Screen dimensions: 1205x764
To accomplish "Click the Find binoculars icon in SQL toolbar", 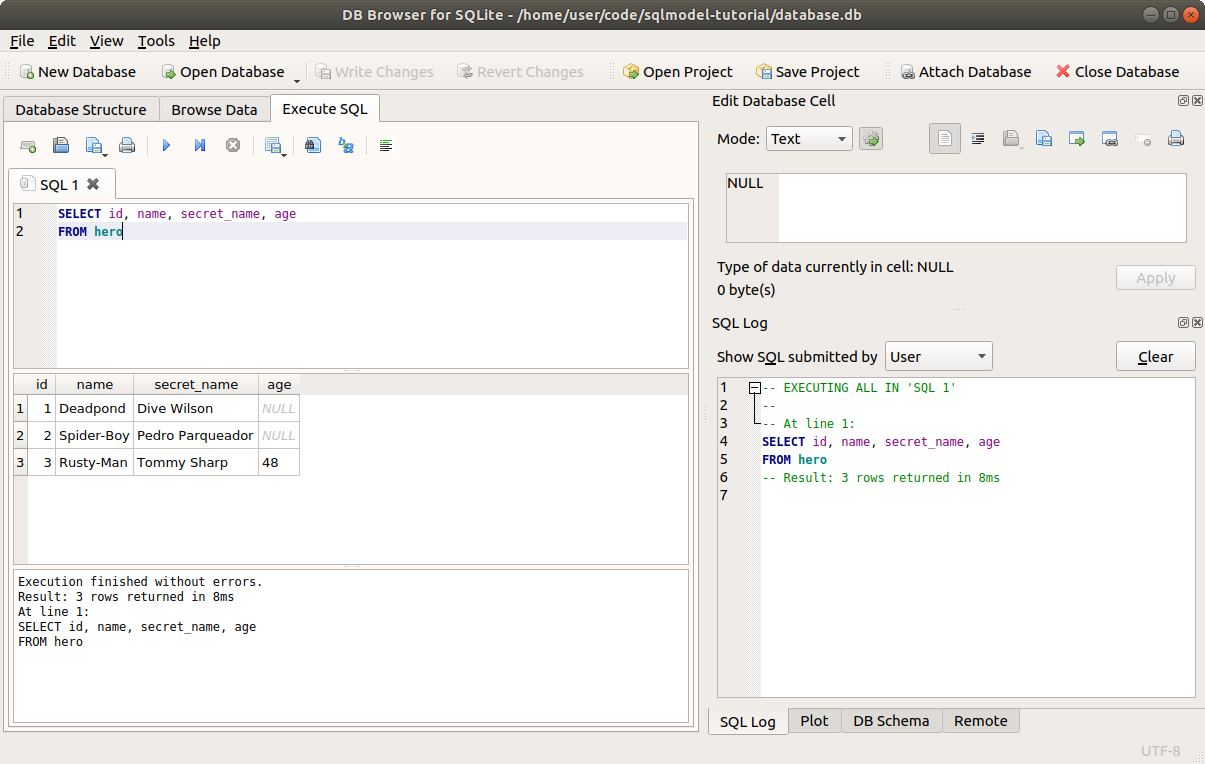I will click(313, 146).
